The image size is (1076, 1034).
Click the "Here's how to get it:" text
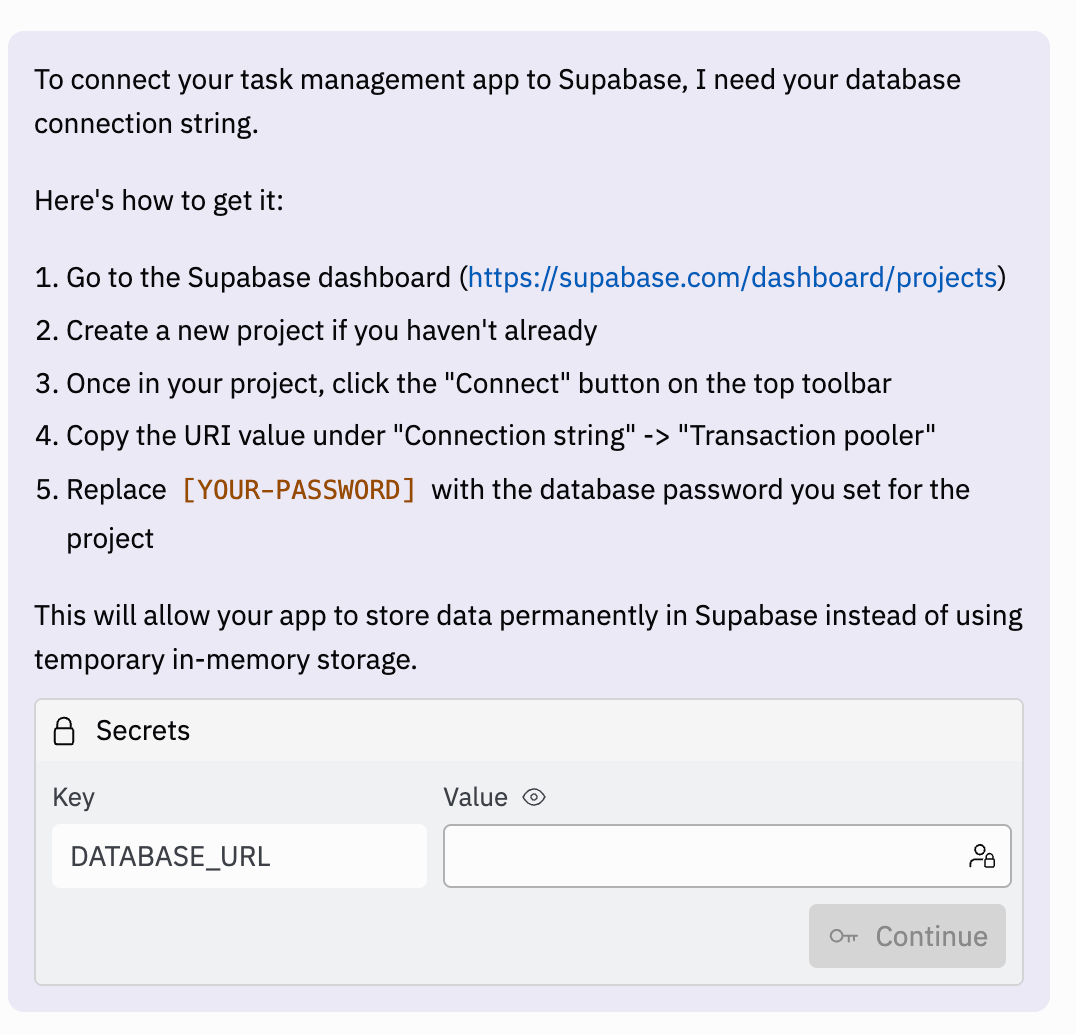pos(159,201)
